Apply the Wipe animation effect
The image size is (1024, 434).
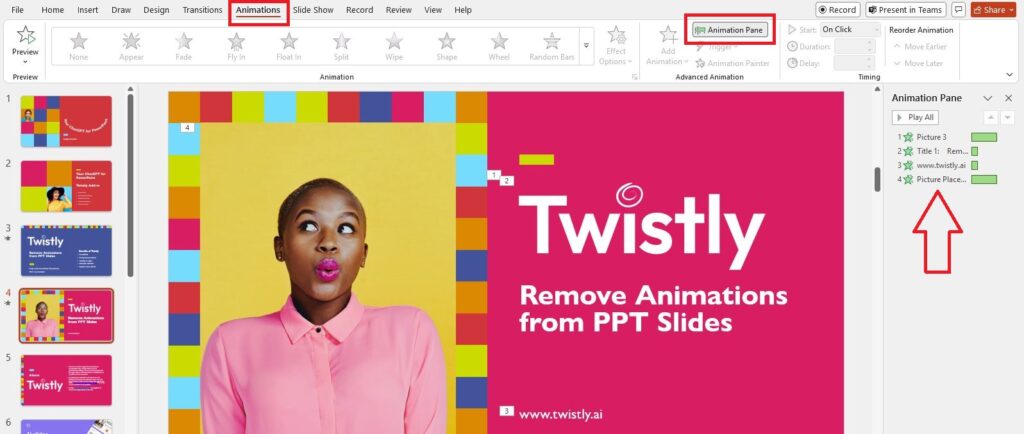click(x=394, y=46)
